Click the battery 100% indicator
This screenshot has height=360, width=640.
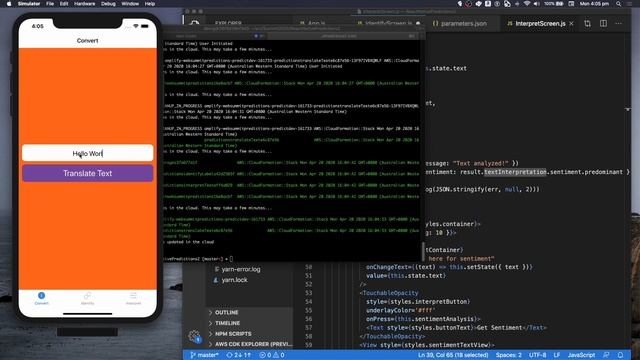point(554,4)
